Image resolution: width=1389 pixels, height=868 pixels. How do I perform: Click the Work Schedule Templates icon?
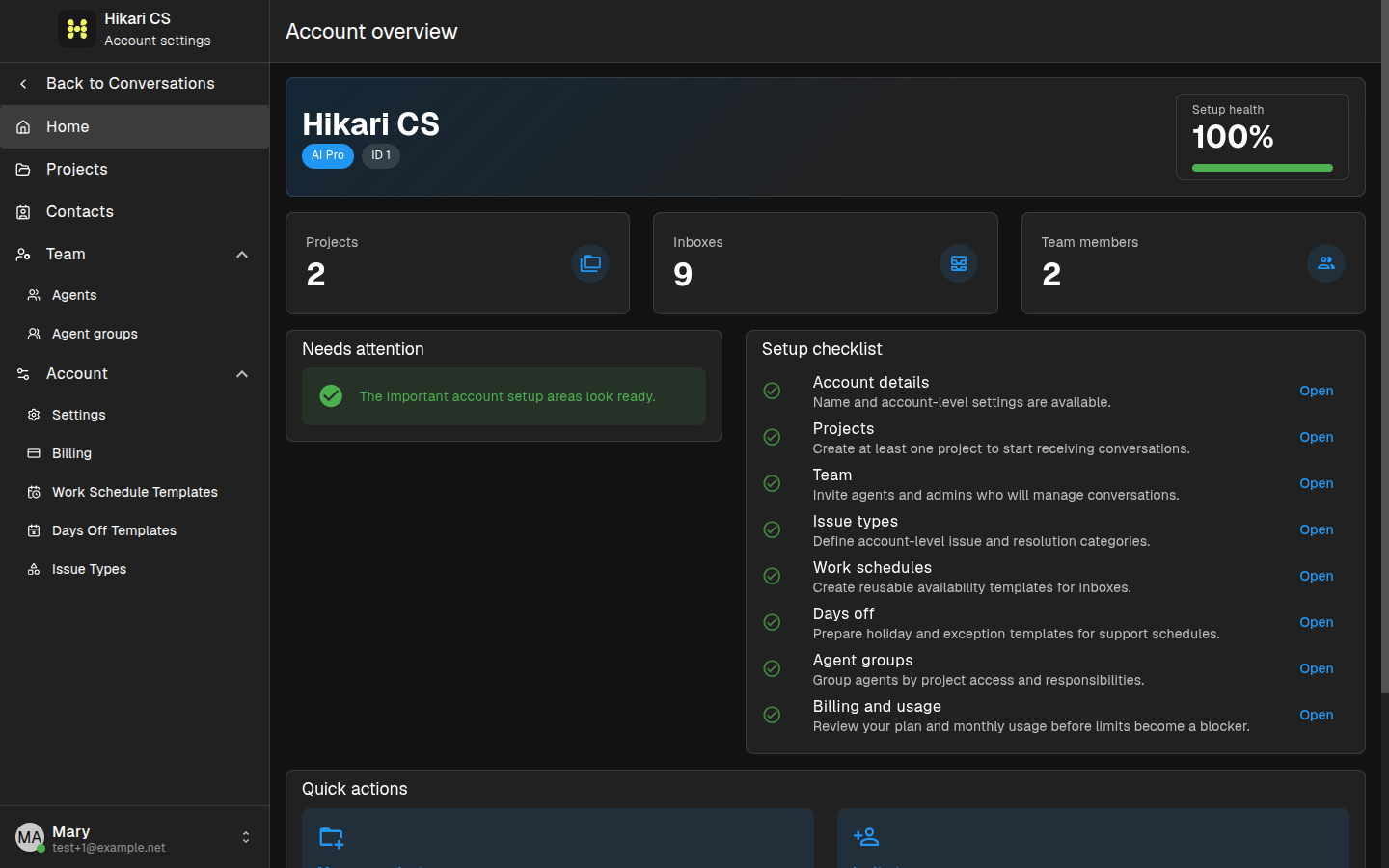pos(34,492)
